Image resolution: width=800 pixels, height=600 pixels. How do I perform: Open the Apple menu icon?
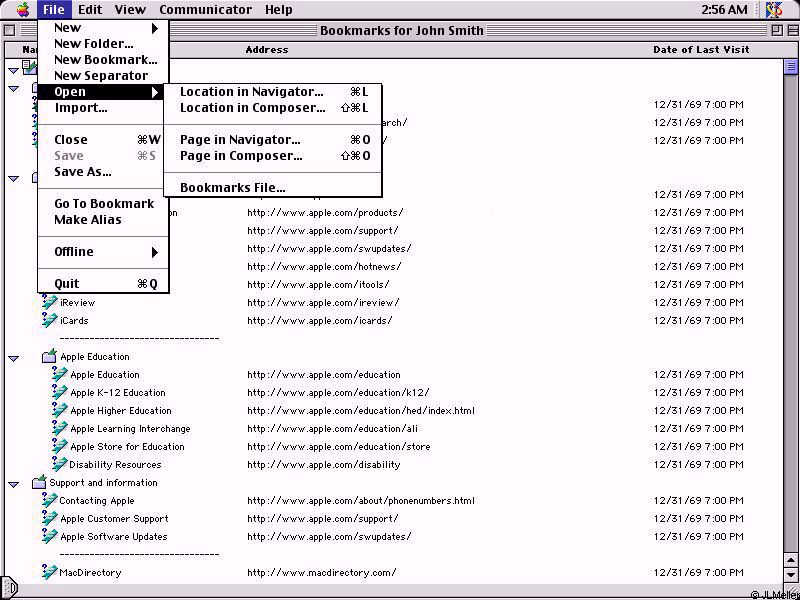[x=22, y=10]
